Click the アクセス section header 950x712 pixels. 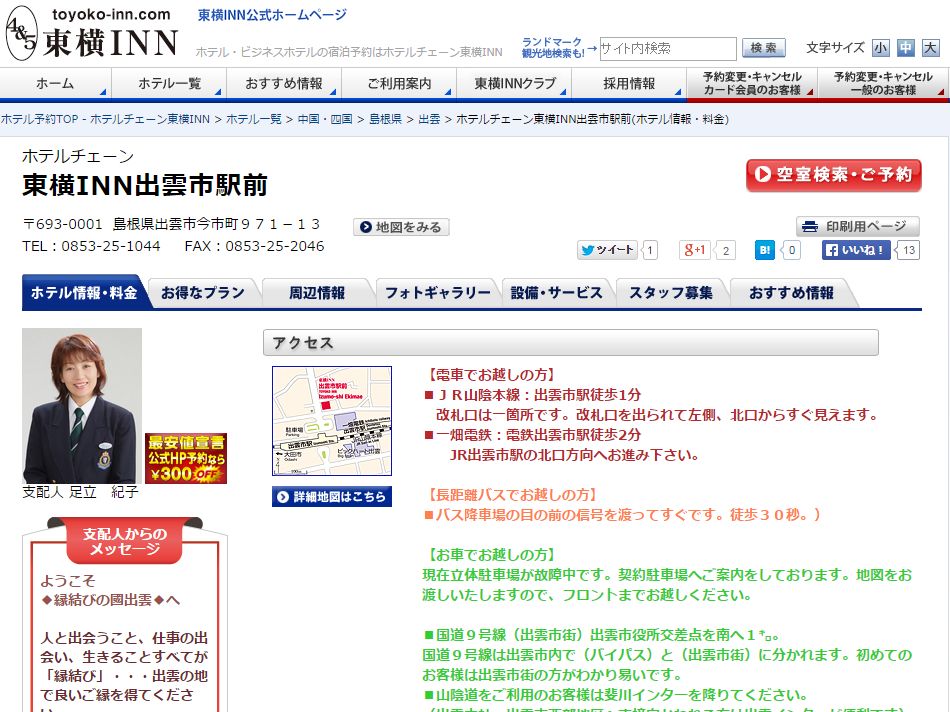coord(571,342)
